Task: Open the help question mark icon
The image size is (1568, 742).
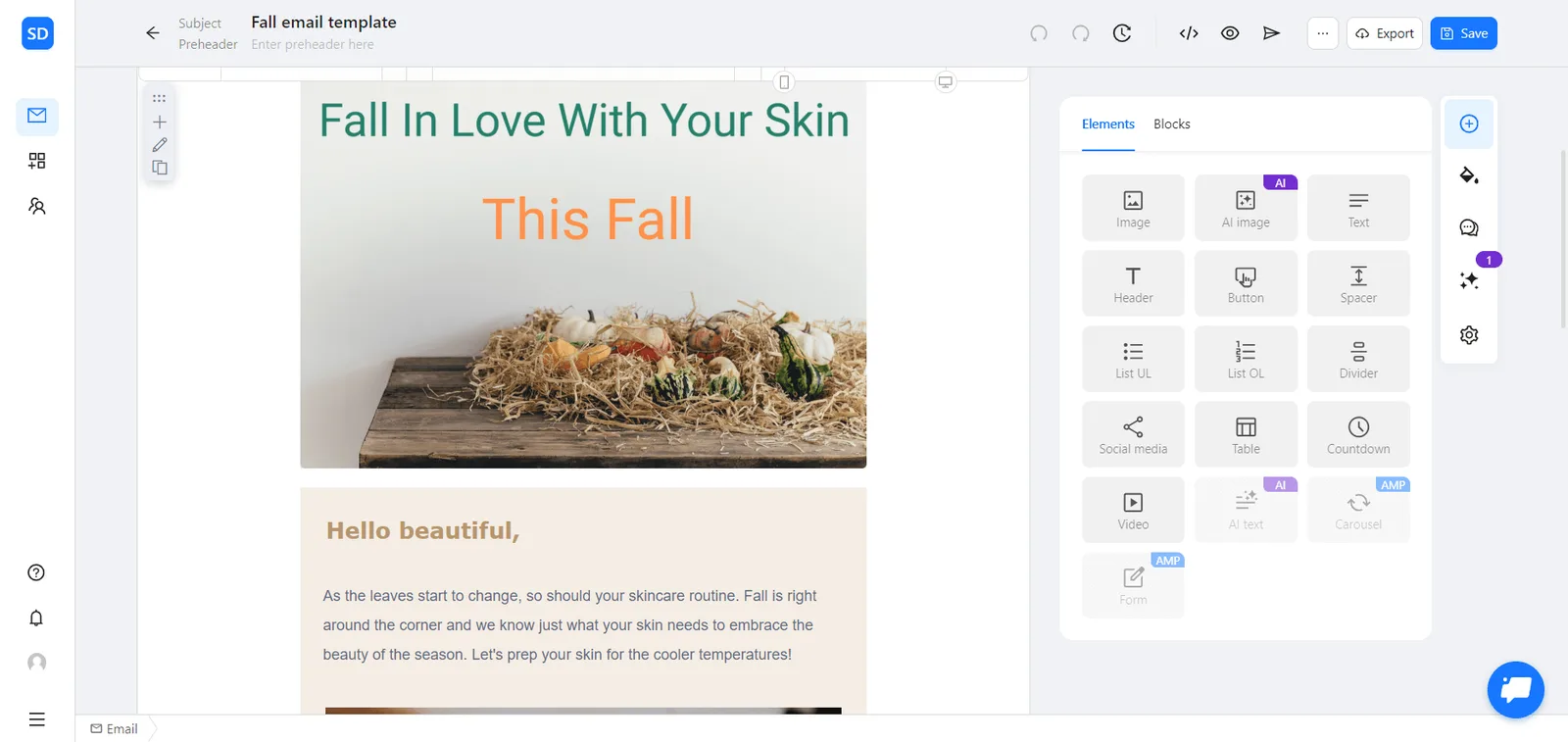Action: click(x=36, y=572)
